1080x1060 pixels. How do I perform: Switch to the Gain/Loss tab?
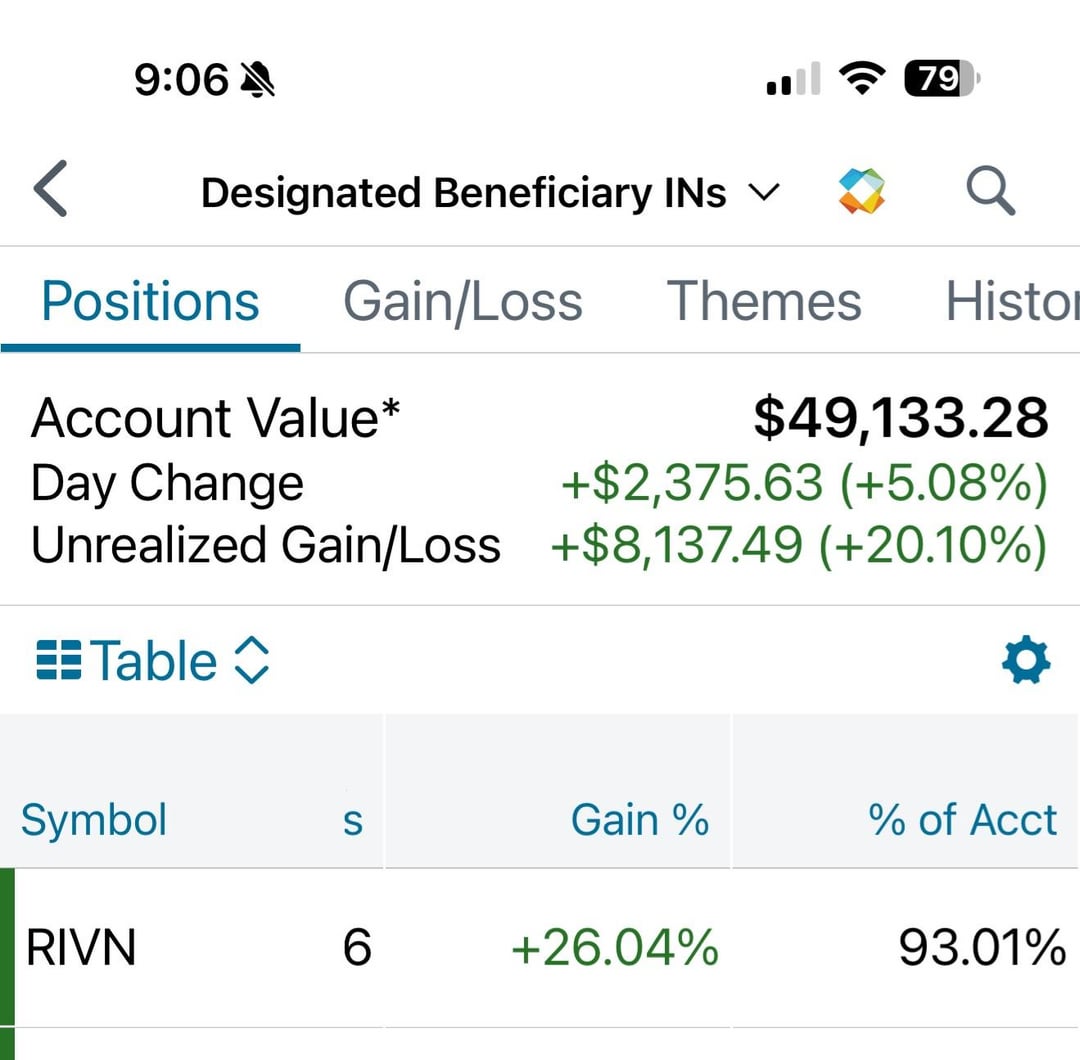(x=462, y=301)
